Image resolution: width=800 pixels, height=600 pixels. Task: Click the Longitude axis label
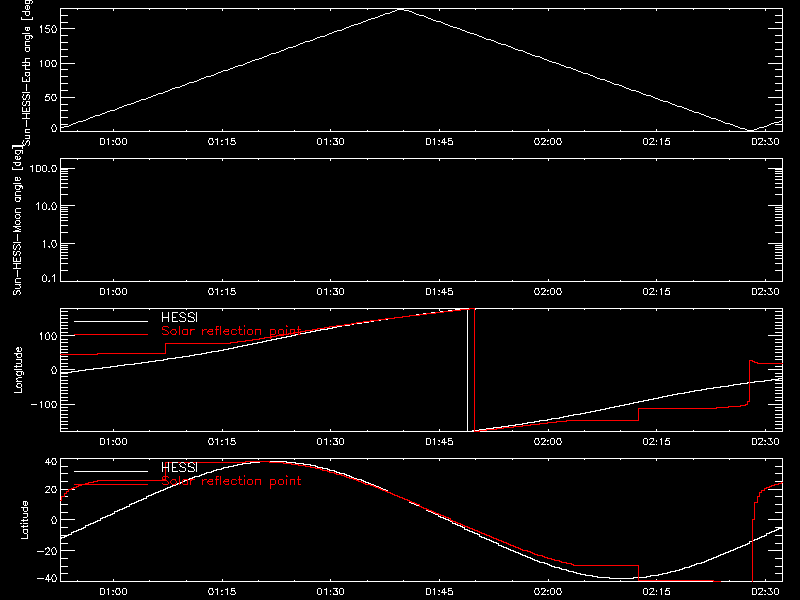pos(18,370)
